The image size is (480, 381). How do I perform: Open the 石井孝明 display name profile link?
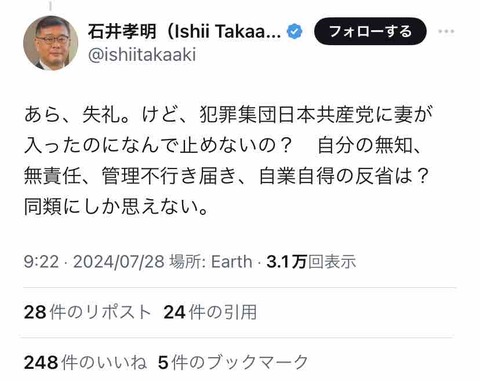tap(122, 32)
